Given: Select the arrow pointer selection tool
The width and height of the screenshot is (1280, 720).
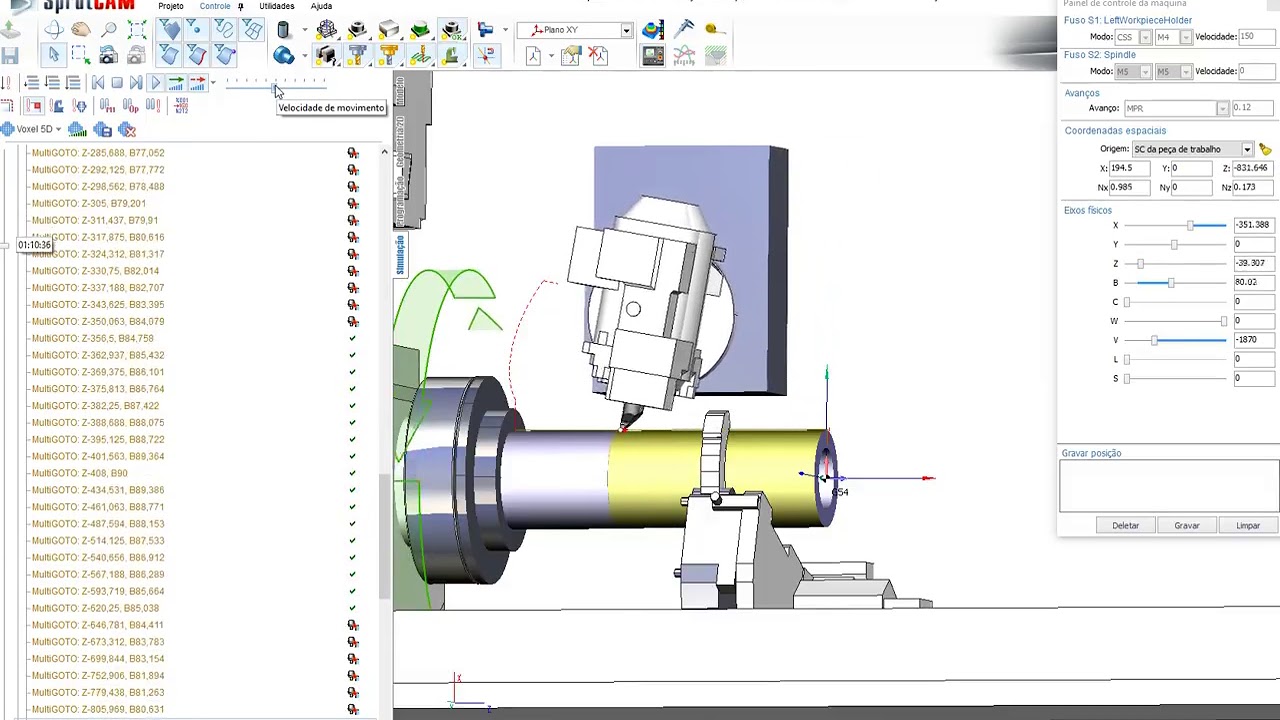Looking at the screenshot, I should point(54,55).
